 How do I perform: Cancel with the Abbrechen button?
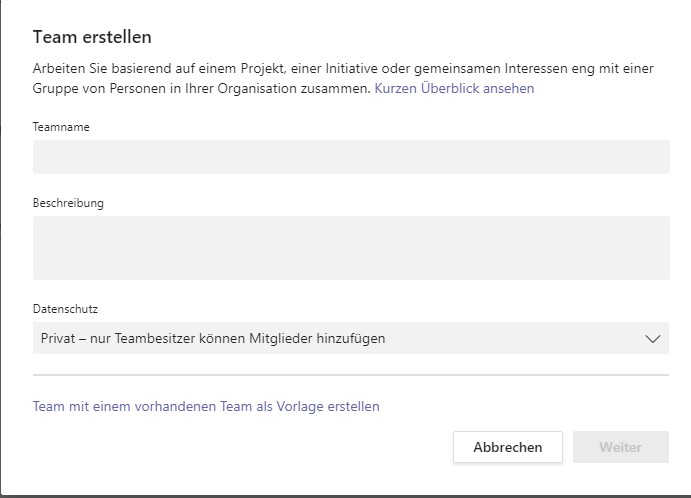coord(508,447)
